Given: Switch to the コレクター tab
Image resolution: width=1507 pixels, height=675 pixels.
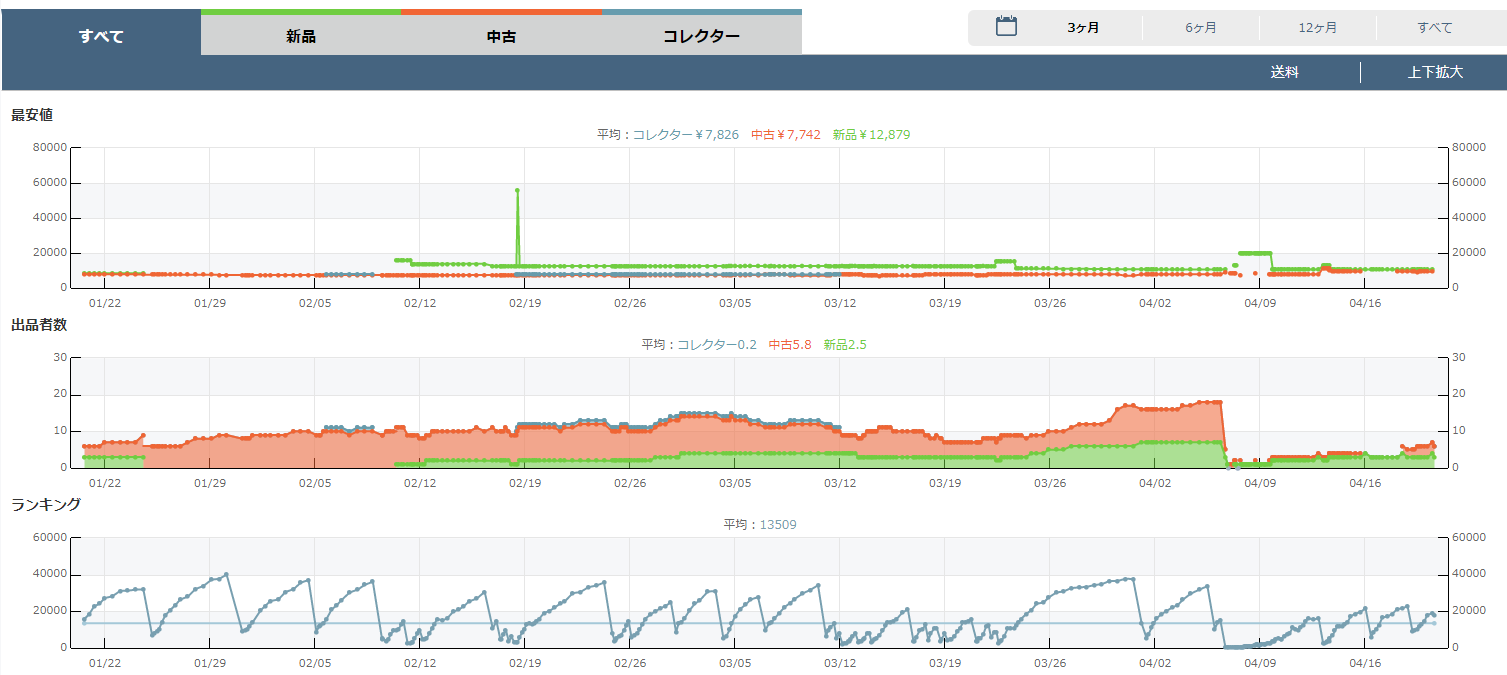Looking at the screenshot, I should pos(701,37).
